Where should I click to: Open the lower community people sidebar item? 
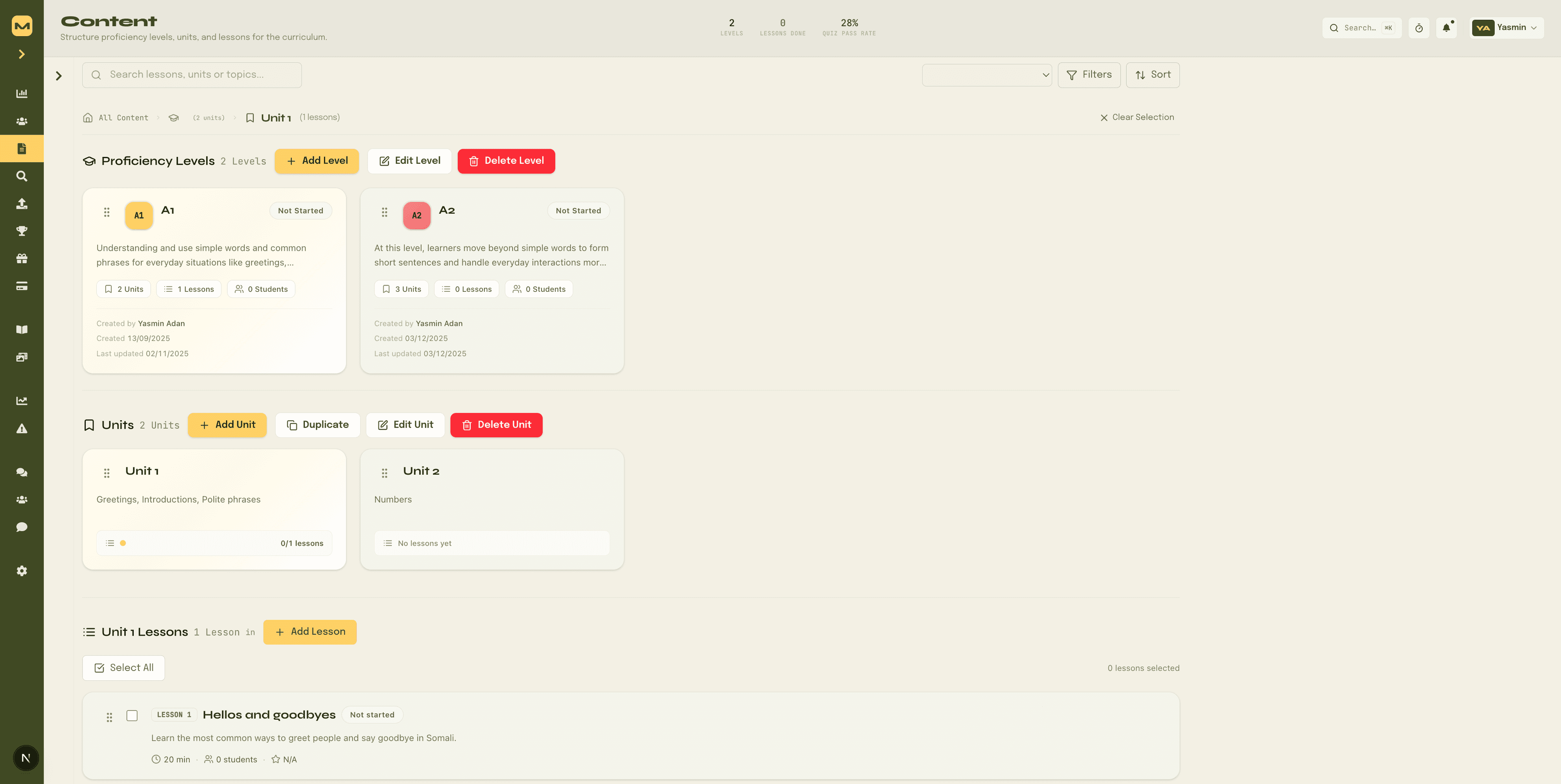(x=22, y=500)
